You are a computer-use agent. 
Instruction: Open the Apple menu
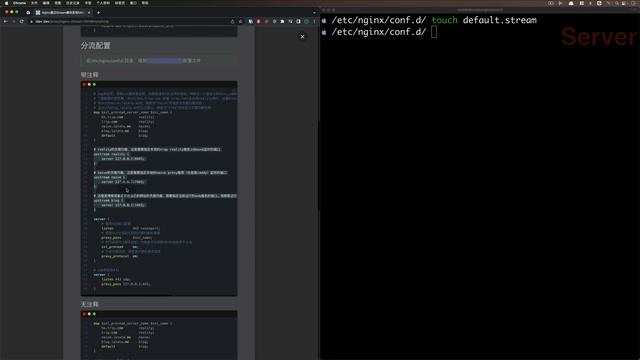6,3
